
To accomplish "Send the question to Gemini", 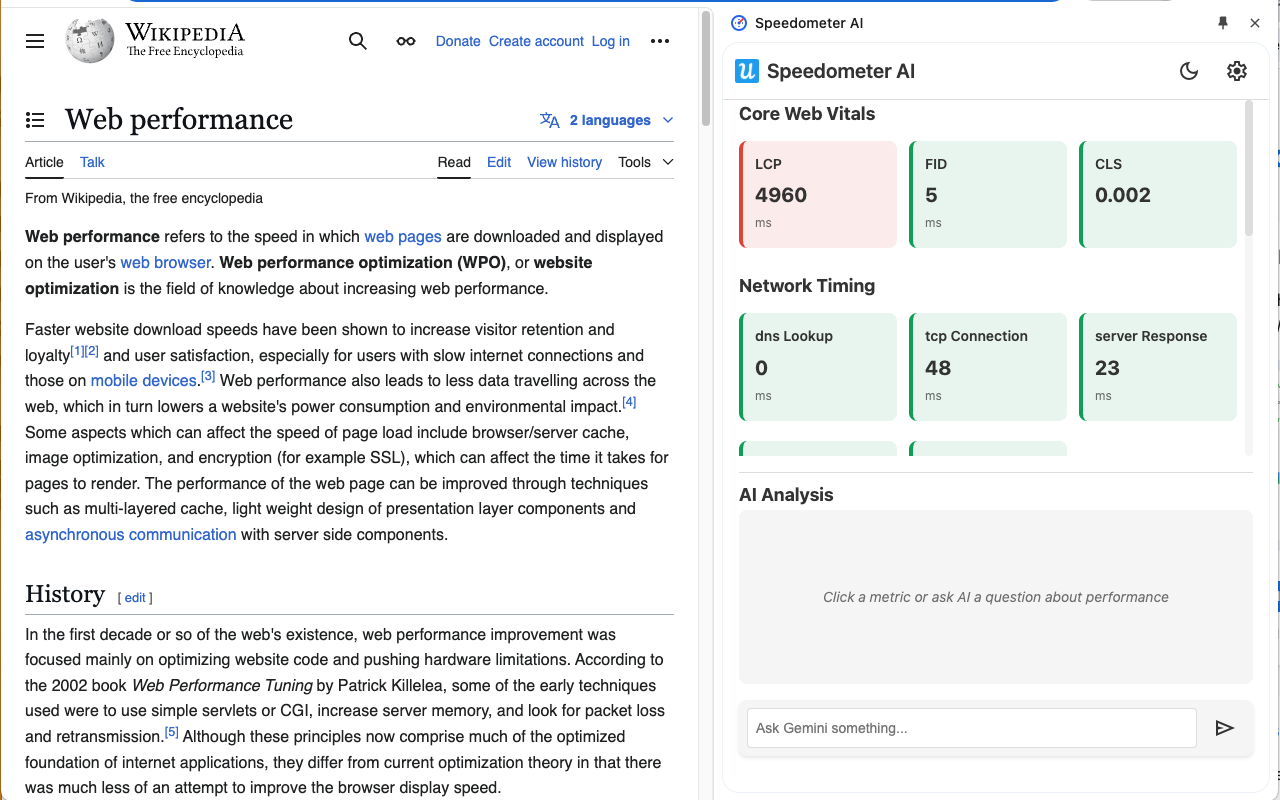I will 1225,728.
